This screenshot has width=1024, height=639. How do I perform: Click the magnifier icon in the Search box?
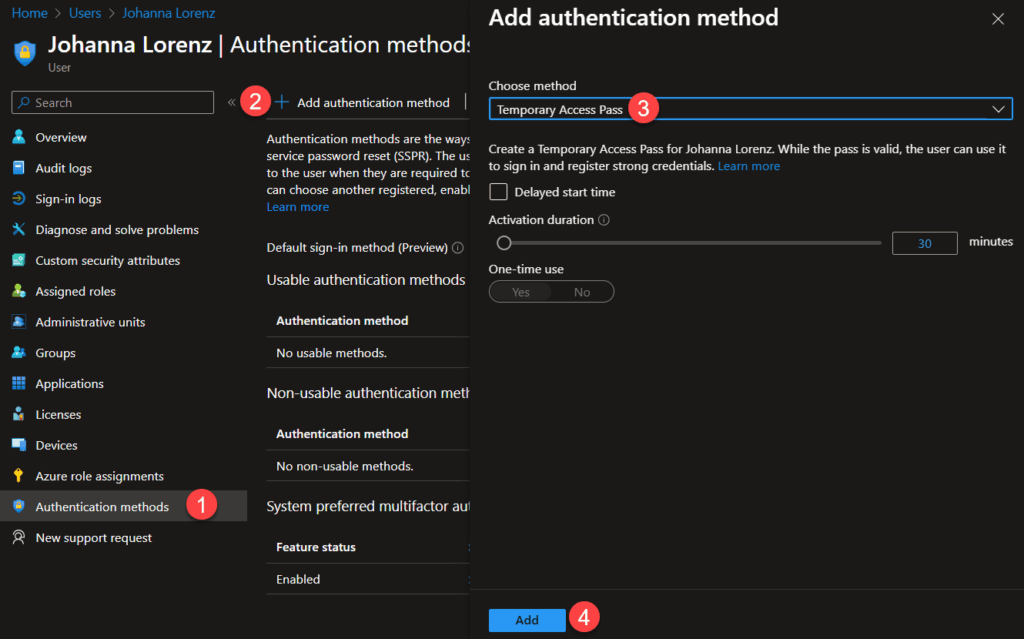click(24, 103)
